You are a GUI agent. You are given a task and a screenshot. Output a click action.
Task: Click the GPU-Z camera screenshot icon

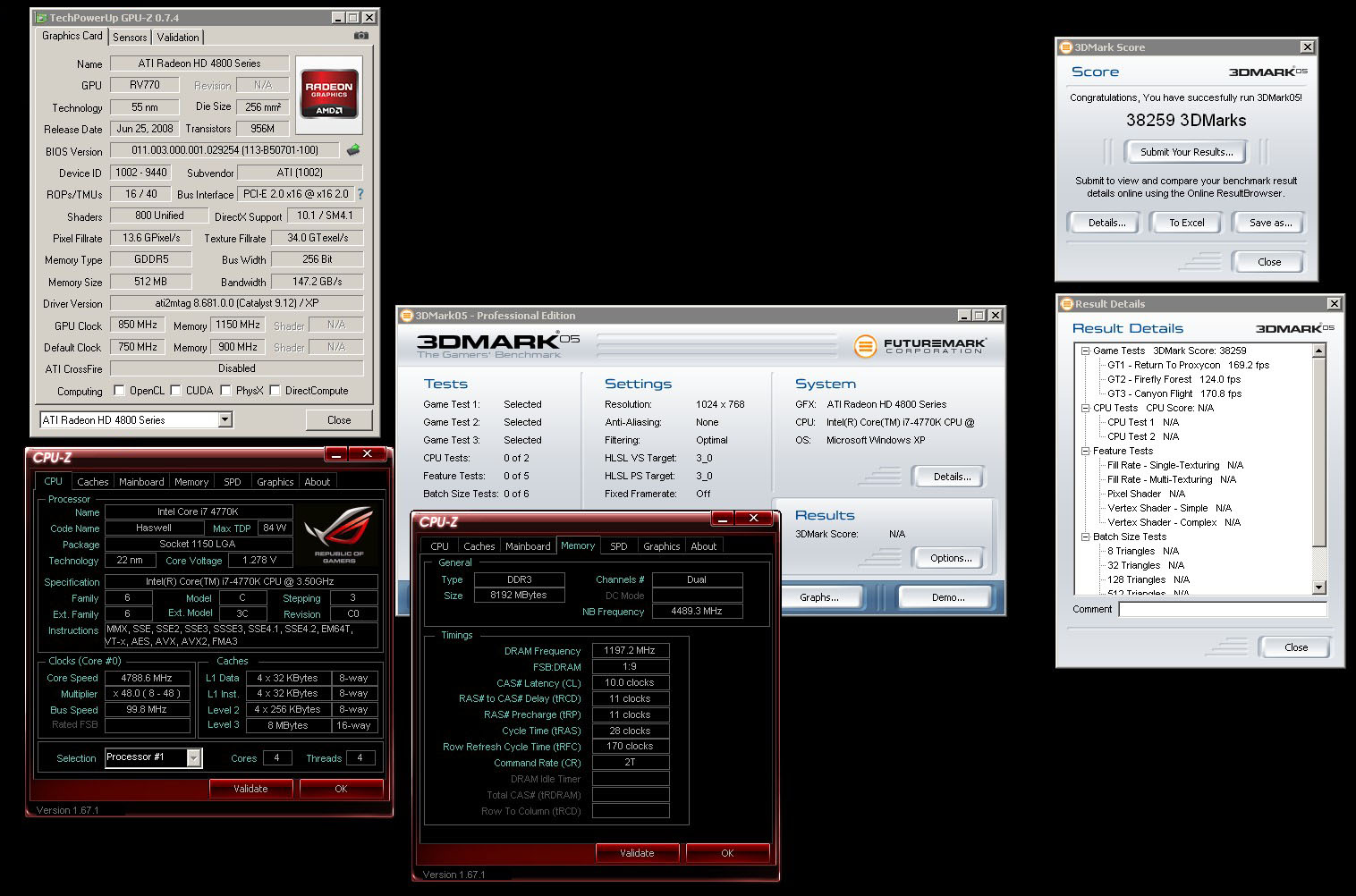(361, 36)
